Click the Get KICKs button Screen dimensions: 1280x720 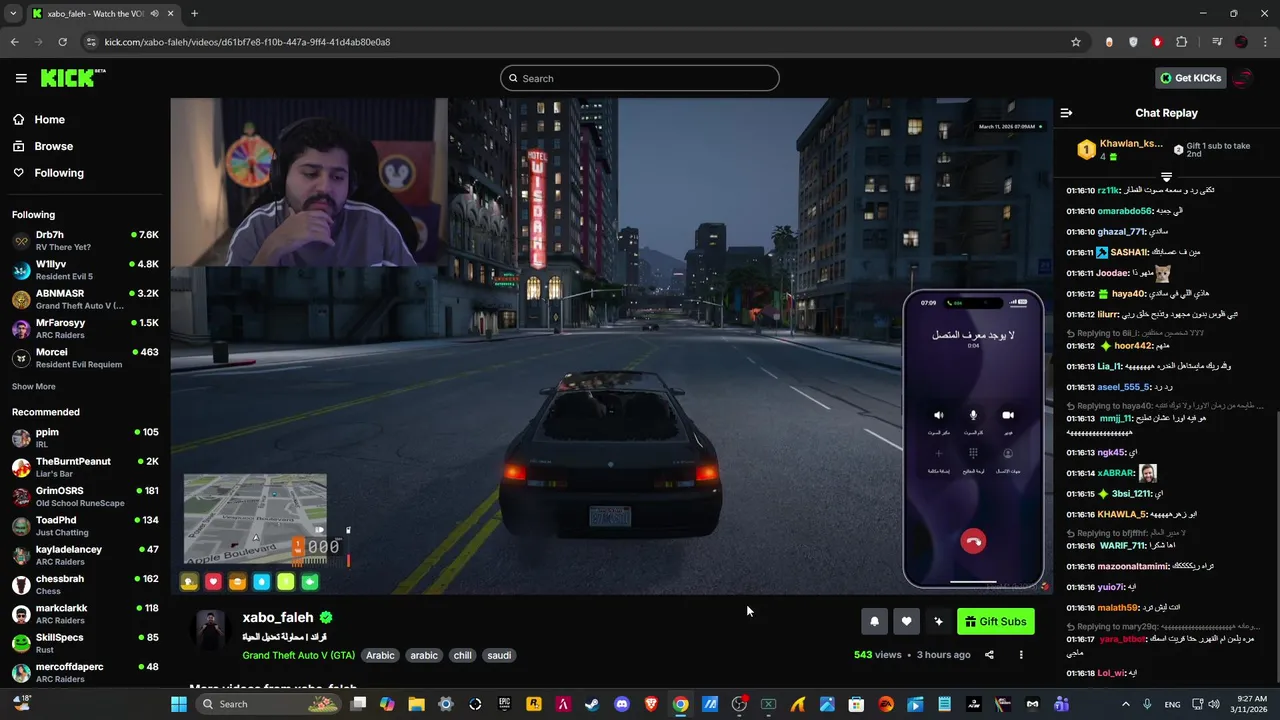tap(1190, 78)
